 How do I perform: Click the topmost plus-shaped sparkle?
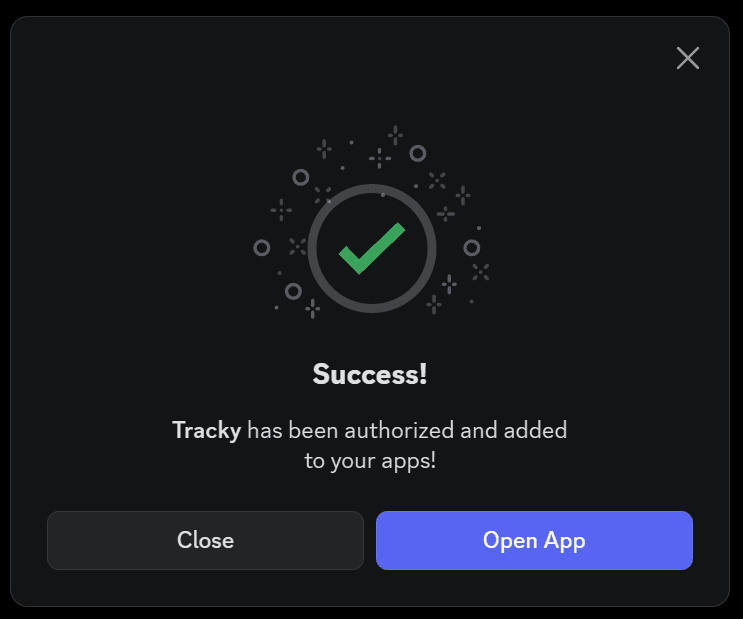click(x=395, y=135)
